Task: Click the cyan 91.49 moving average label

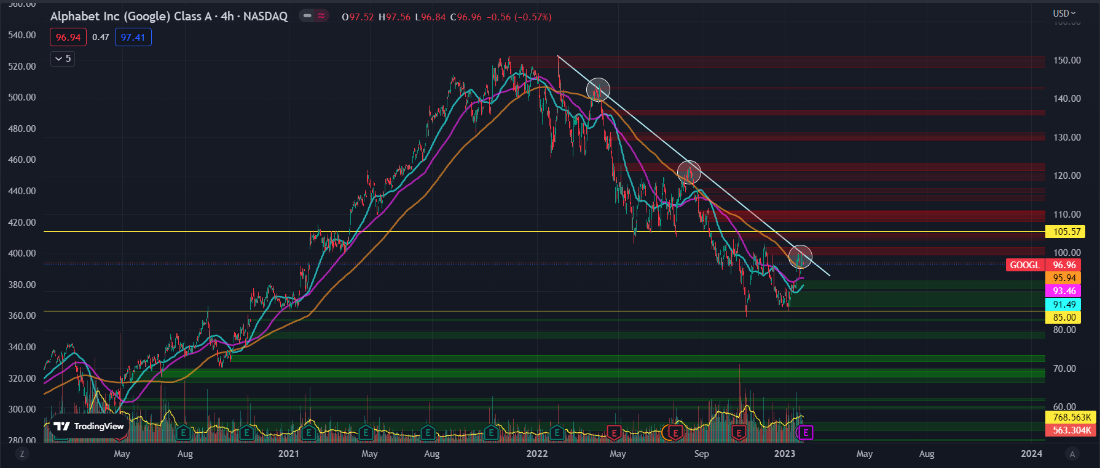Action: click(1065, 305)
